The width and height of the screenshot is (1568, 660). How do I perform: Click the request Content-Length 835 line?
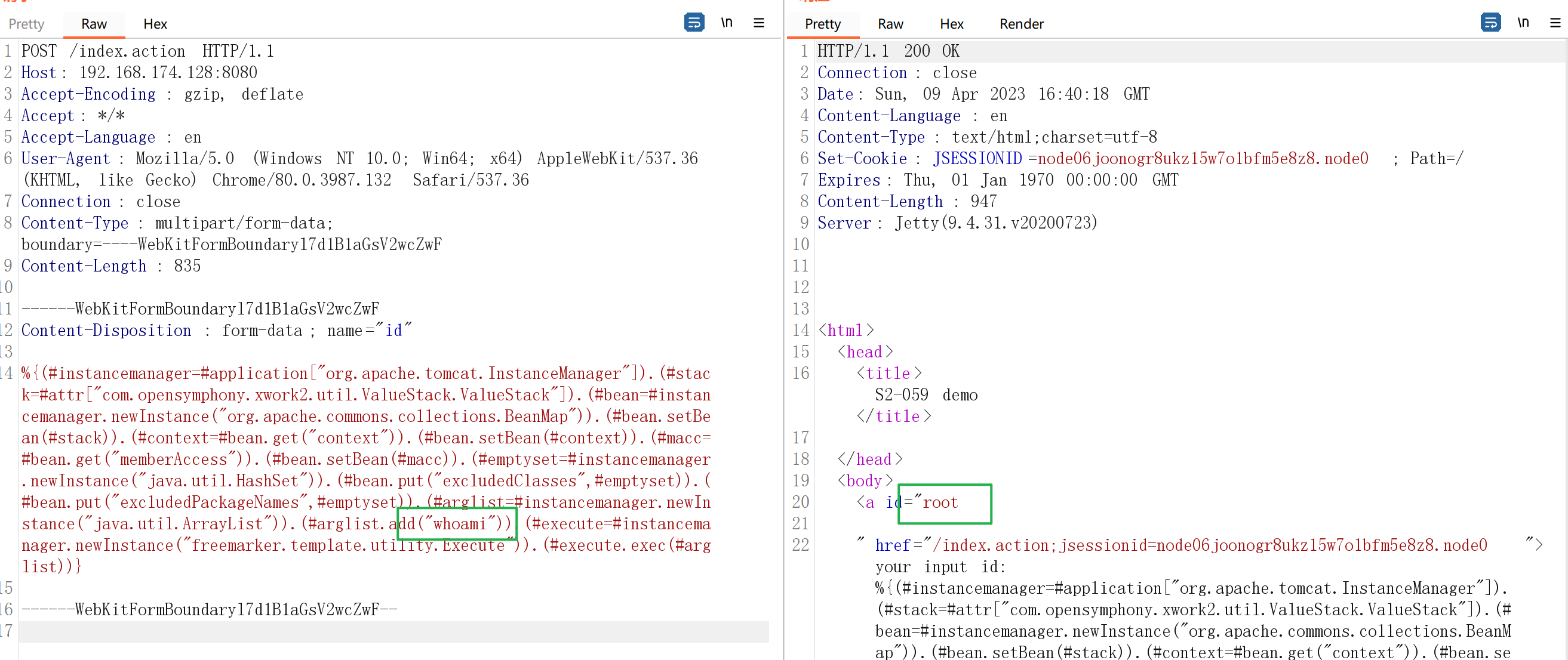pyautogui.click(x=112, y=266)
